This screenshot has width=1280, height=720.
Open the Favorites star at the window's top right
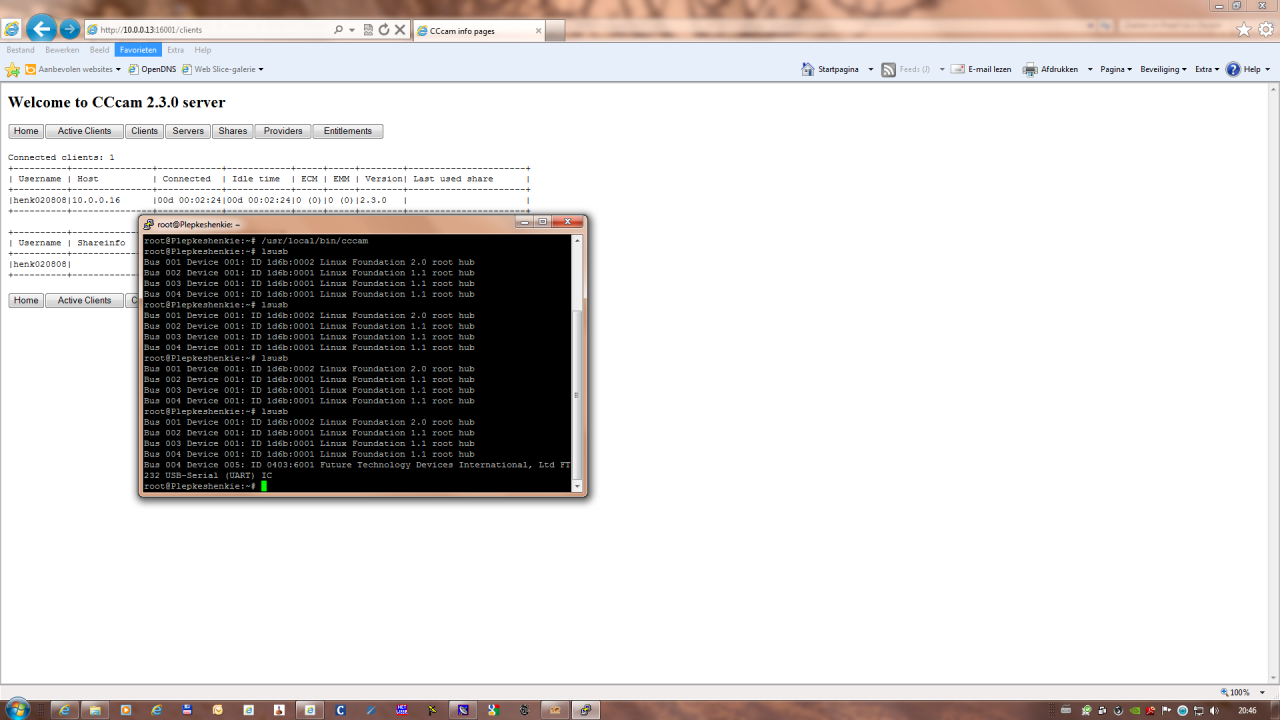click(x=1244, y=30)
